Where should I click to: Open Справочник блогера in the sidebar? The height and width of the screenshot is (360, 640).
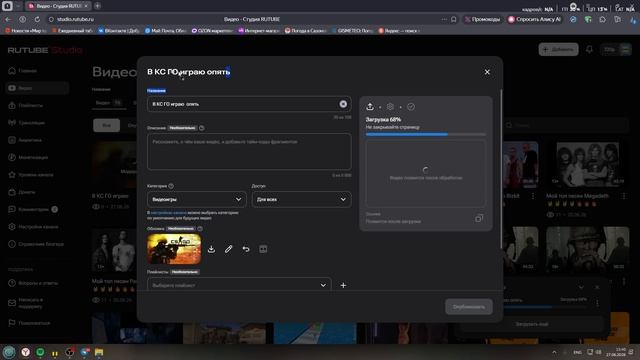(36, 244)
